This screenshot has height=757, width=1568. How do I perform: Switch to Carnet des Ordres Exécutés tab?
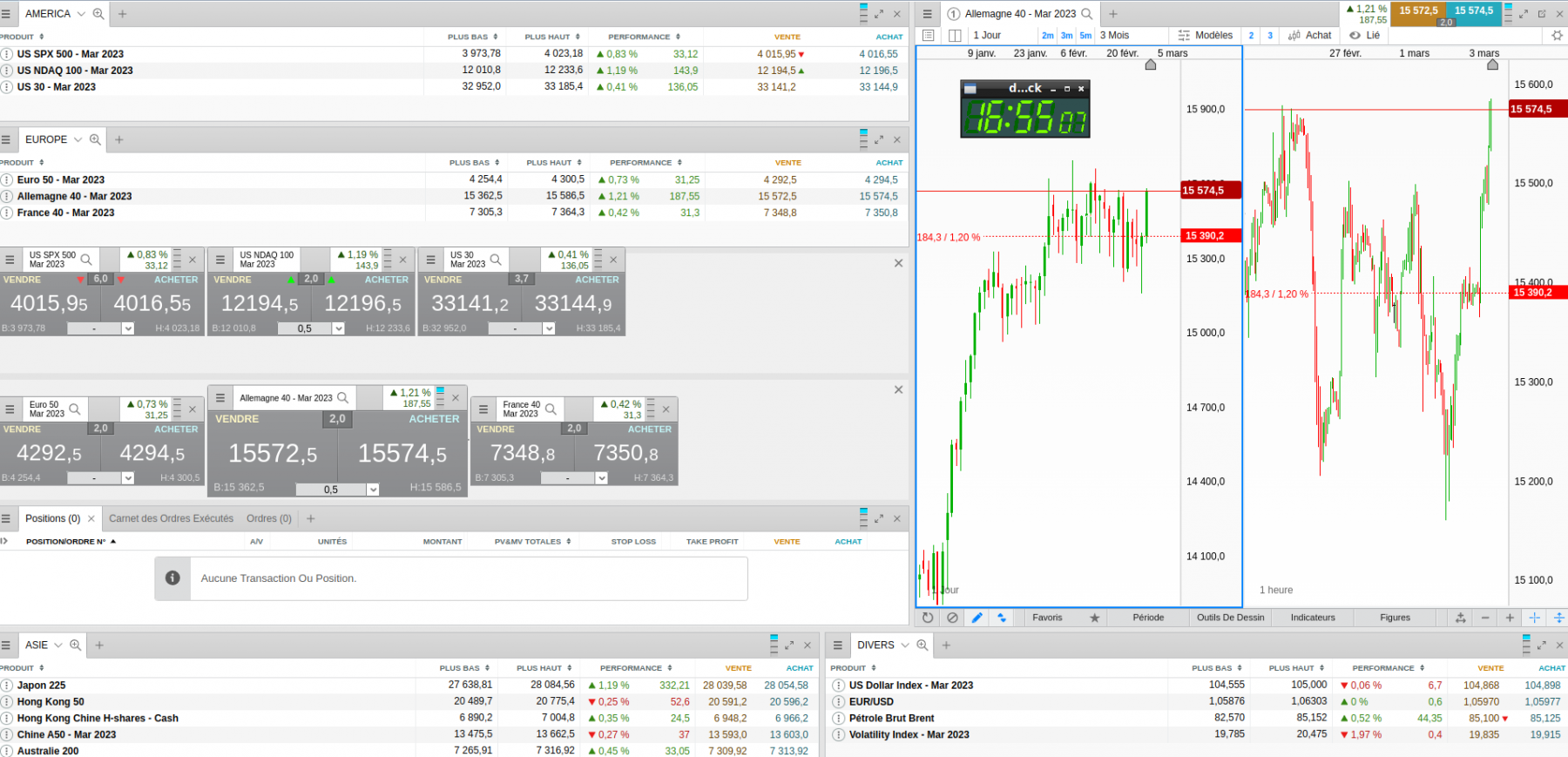(x=171, y=518)
